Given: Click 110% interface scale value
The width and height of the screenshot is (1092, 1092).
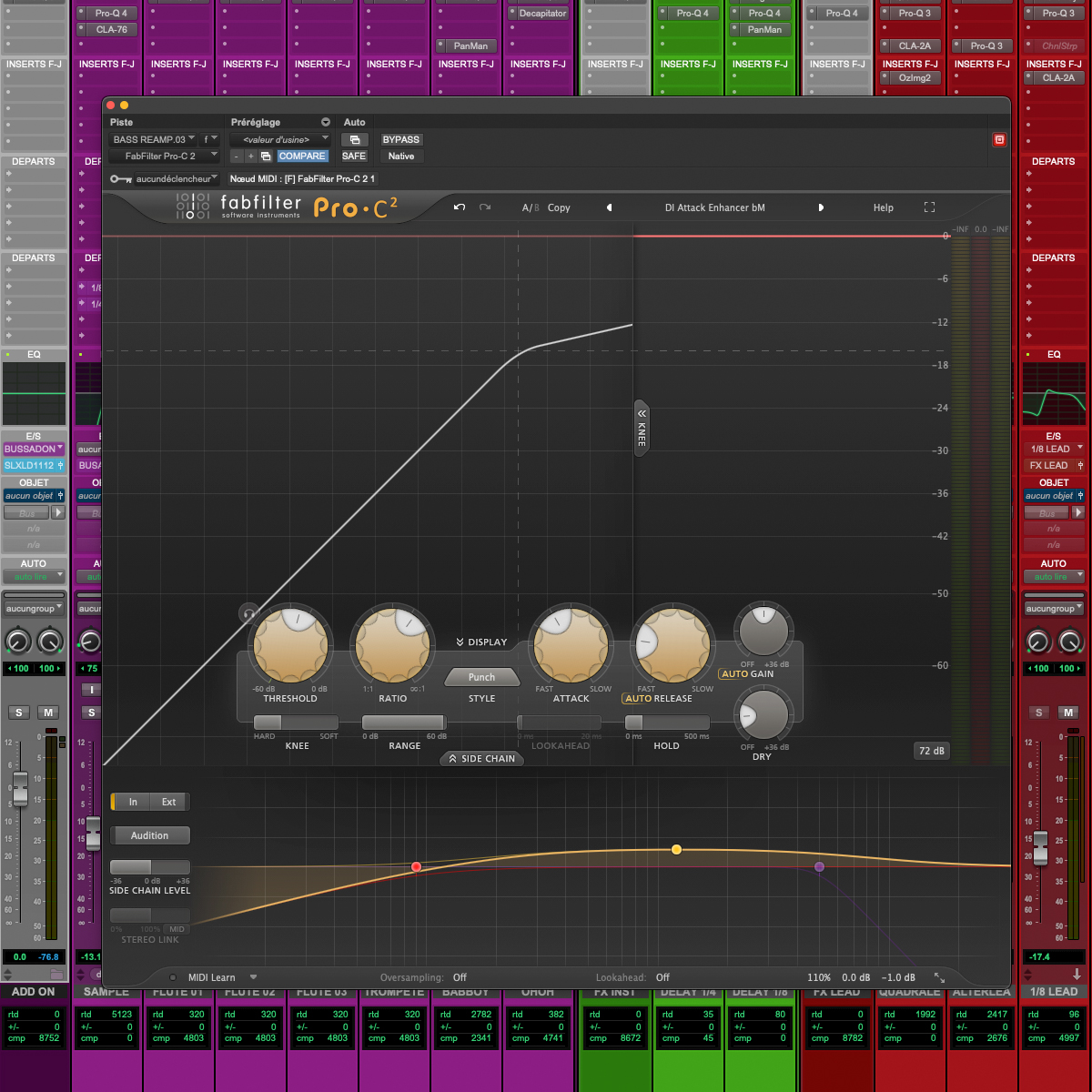Looking at the screenshot, I should tap(818, 977).
